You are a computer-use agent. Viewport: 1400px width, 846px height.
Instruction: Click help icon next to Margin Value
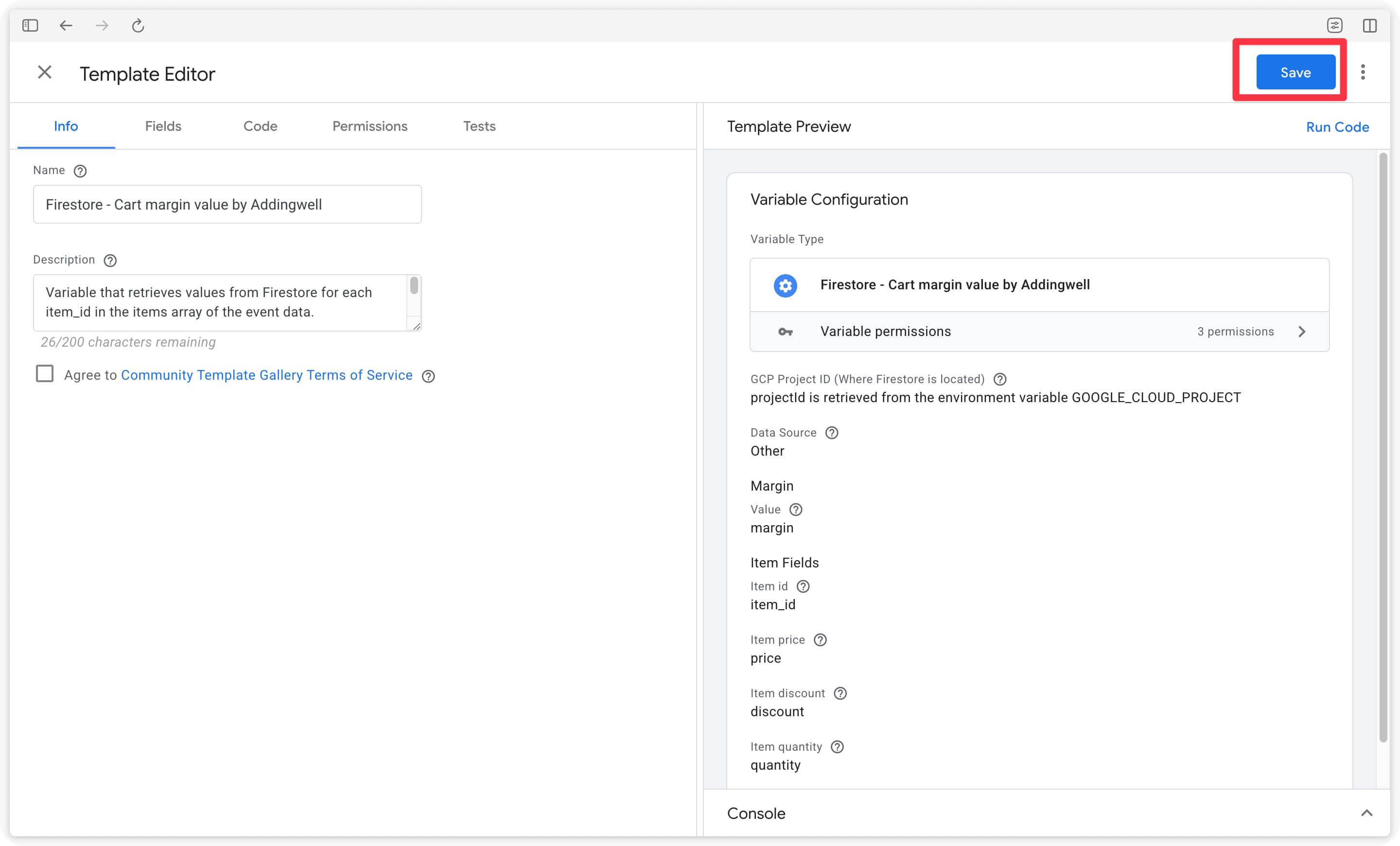796,510
